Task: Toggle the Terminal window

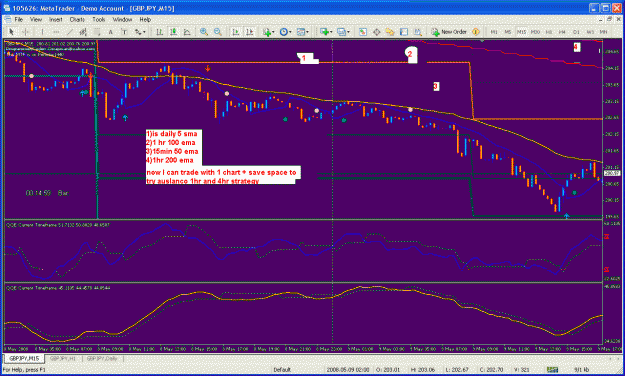Action: point(404,32)
